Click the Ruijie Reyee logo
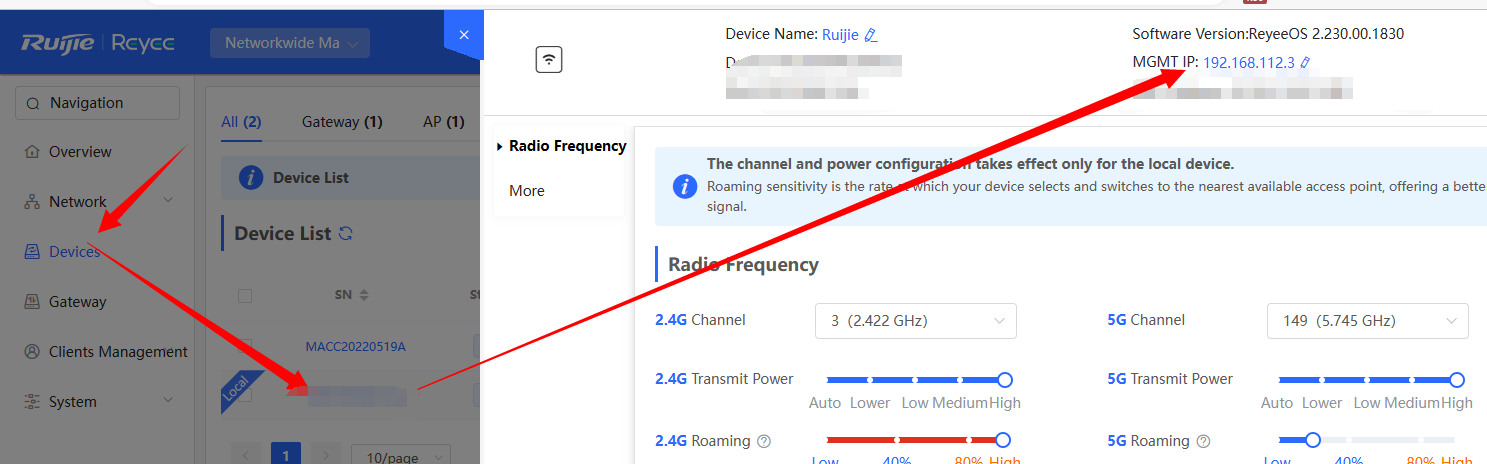Viewport: 1487px width, 464px height. tap(98, 44)
